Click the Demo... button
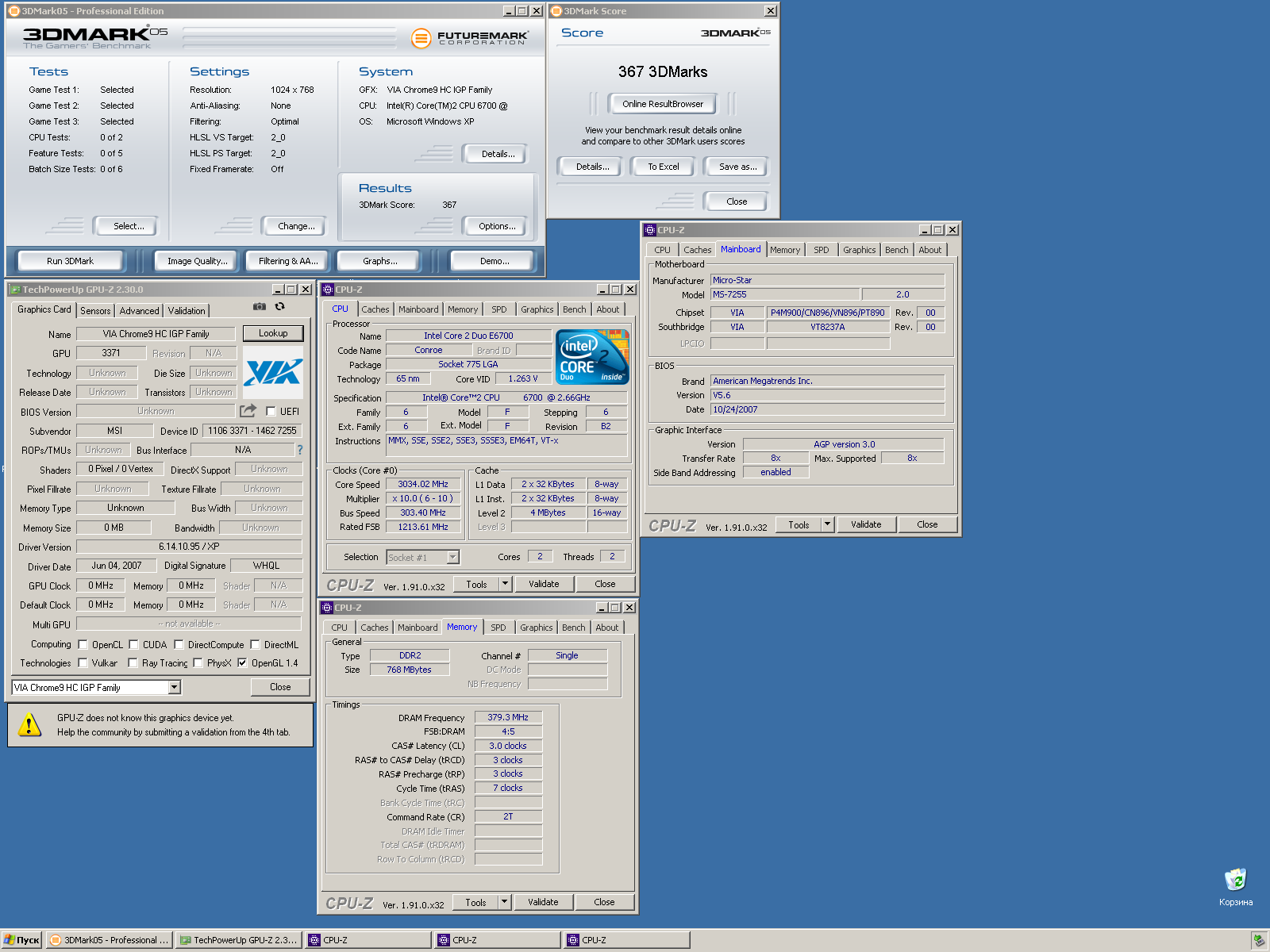The width and height of the screenshot is (1270, 952). (x=495, y=261)
